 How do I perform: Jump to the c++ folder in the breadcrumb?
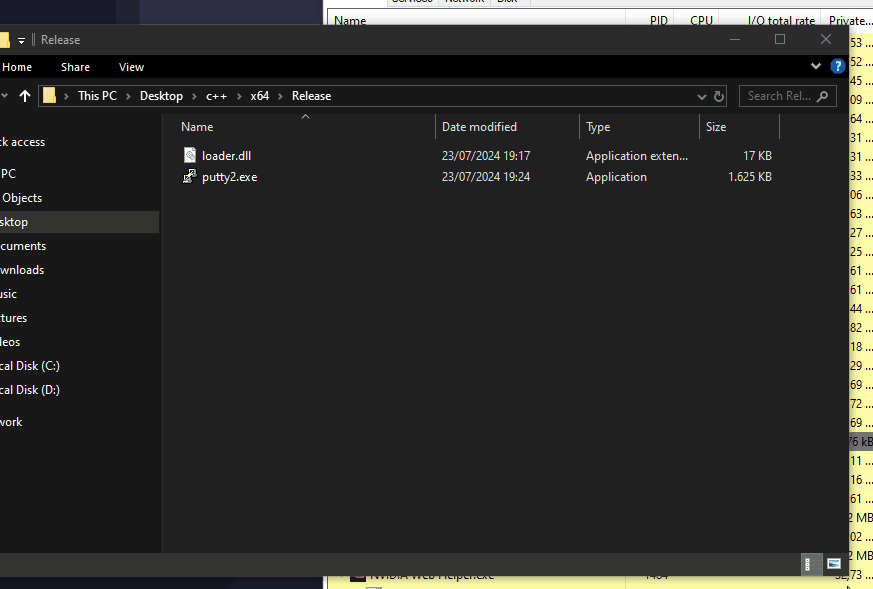coord(216,96)
